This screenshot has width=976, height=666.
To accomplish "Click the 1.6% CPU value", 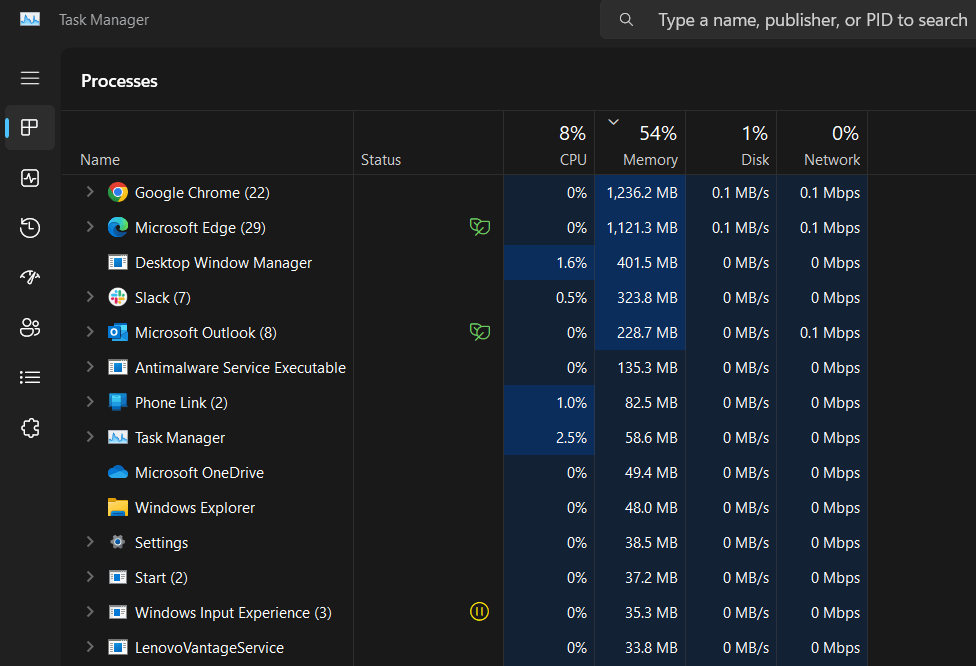I will (x=571, y=263).
